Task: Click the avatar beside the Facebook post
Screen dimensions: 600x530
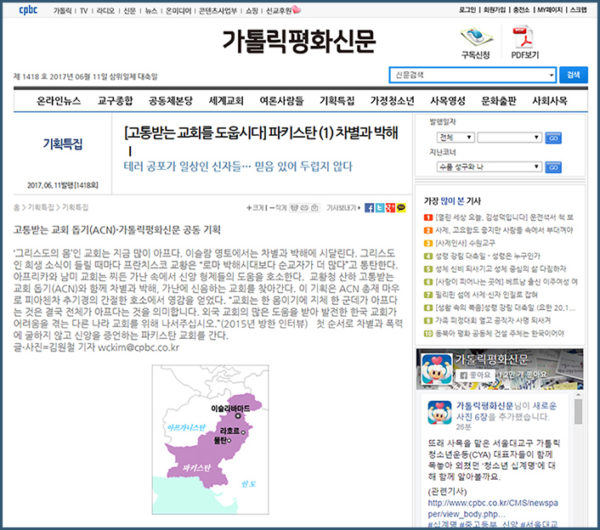Action: point(439,413)
